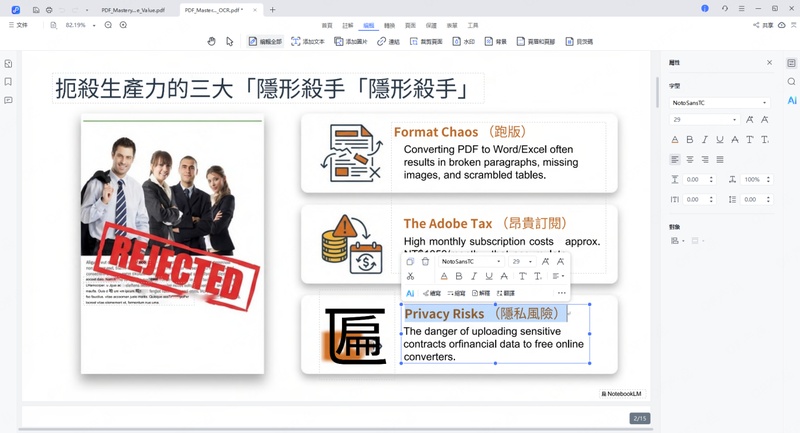Open the object align dropdown in properties panel
Image resolution: width=800 pixels, height=433 pixels.
(678, 241)
